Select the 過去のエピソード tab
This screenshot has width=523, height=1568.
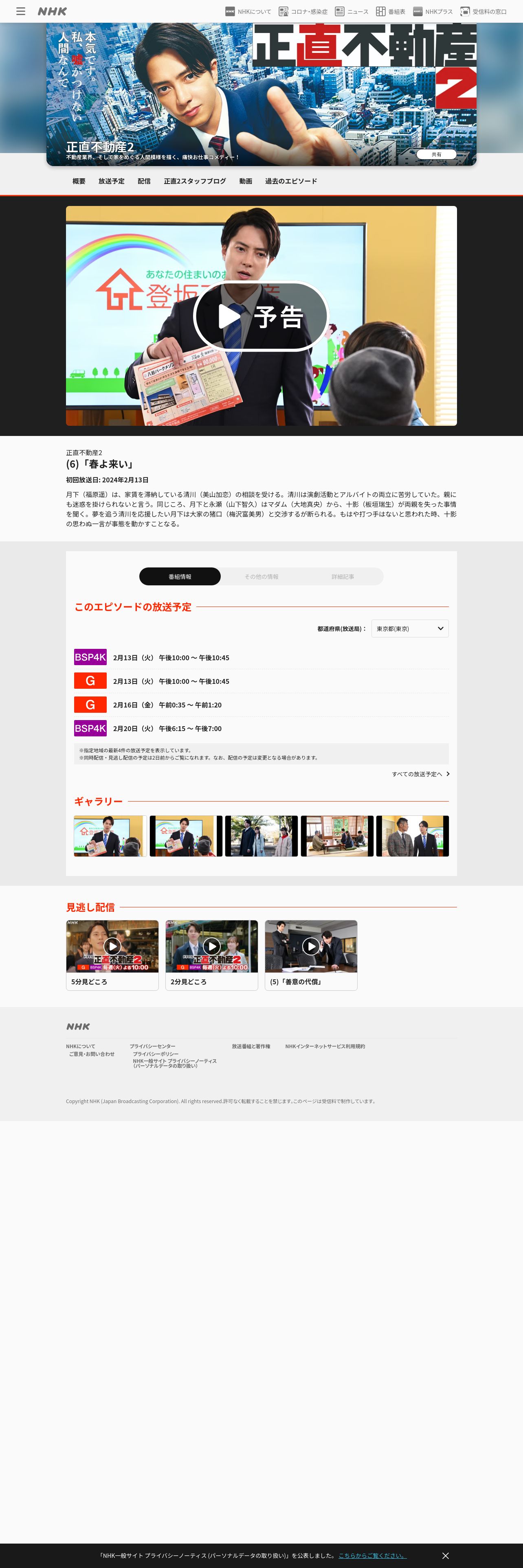tap(291, 181)
